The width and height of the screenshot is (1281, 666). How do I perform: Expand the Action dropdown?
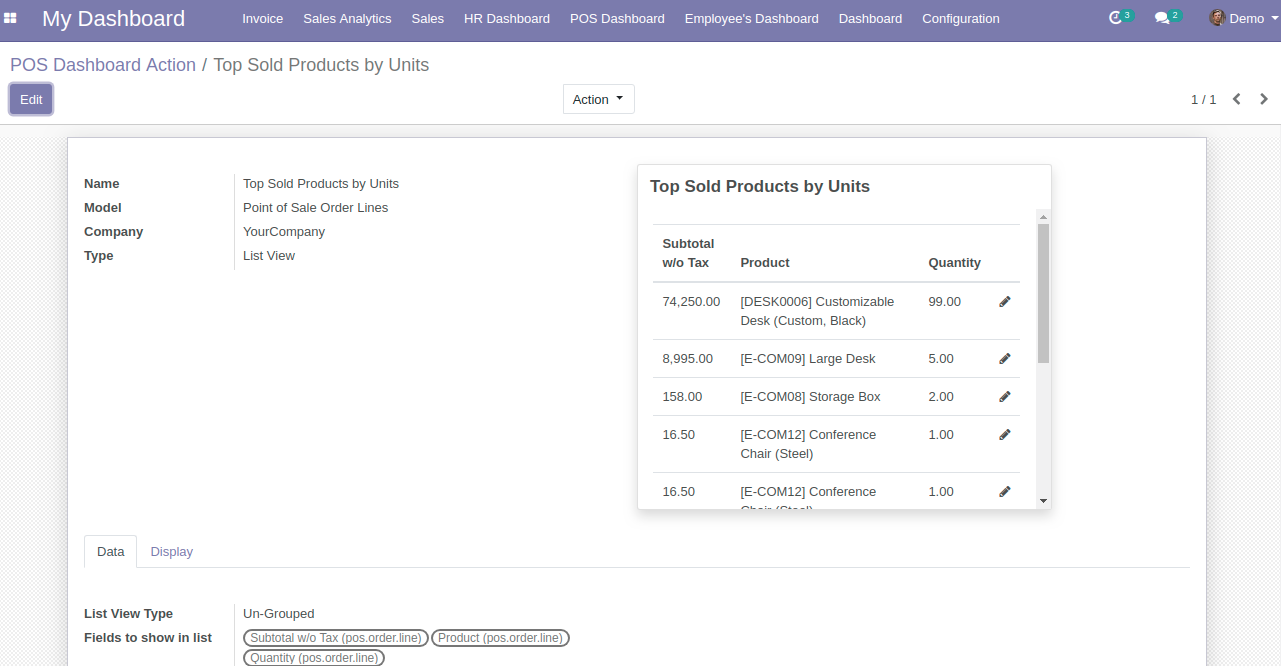click(x=598, y=99)
